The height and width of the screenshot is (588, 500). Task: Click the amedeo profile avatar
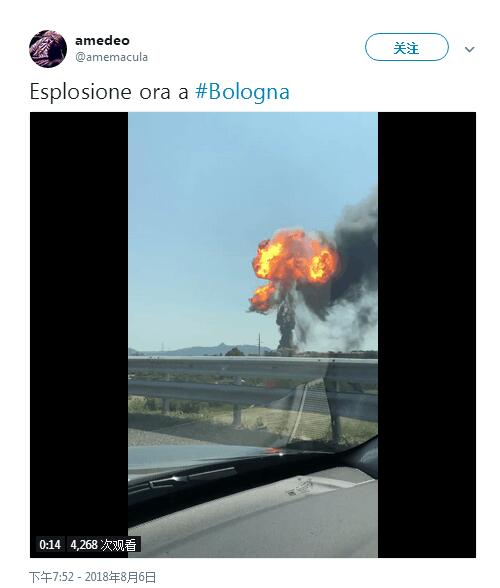click(x=48, y=49)
